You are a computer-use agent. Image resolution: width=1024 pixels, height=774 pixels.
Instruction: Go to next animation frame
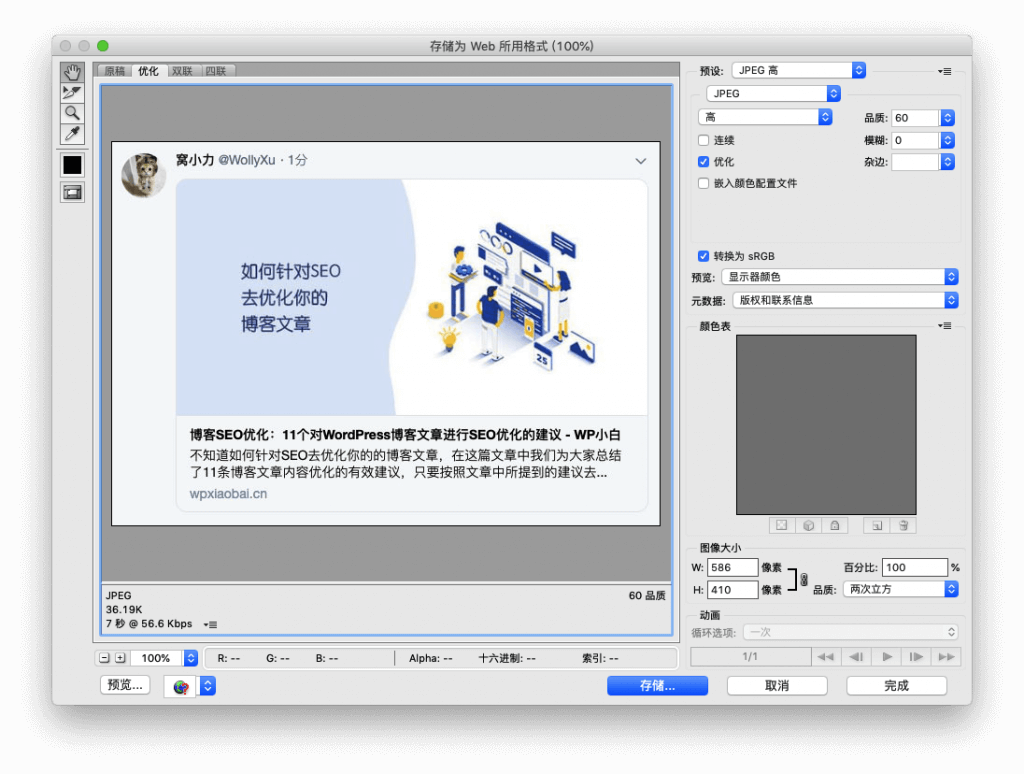pos(916,656)
